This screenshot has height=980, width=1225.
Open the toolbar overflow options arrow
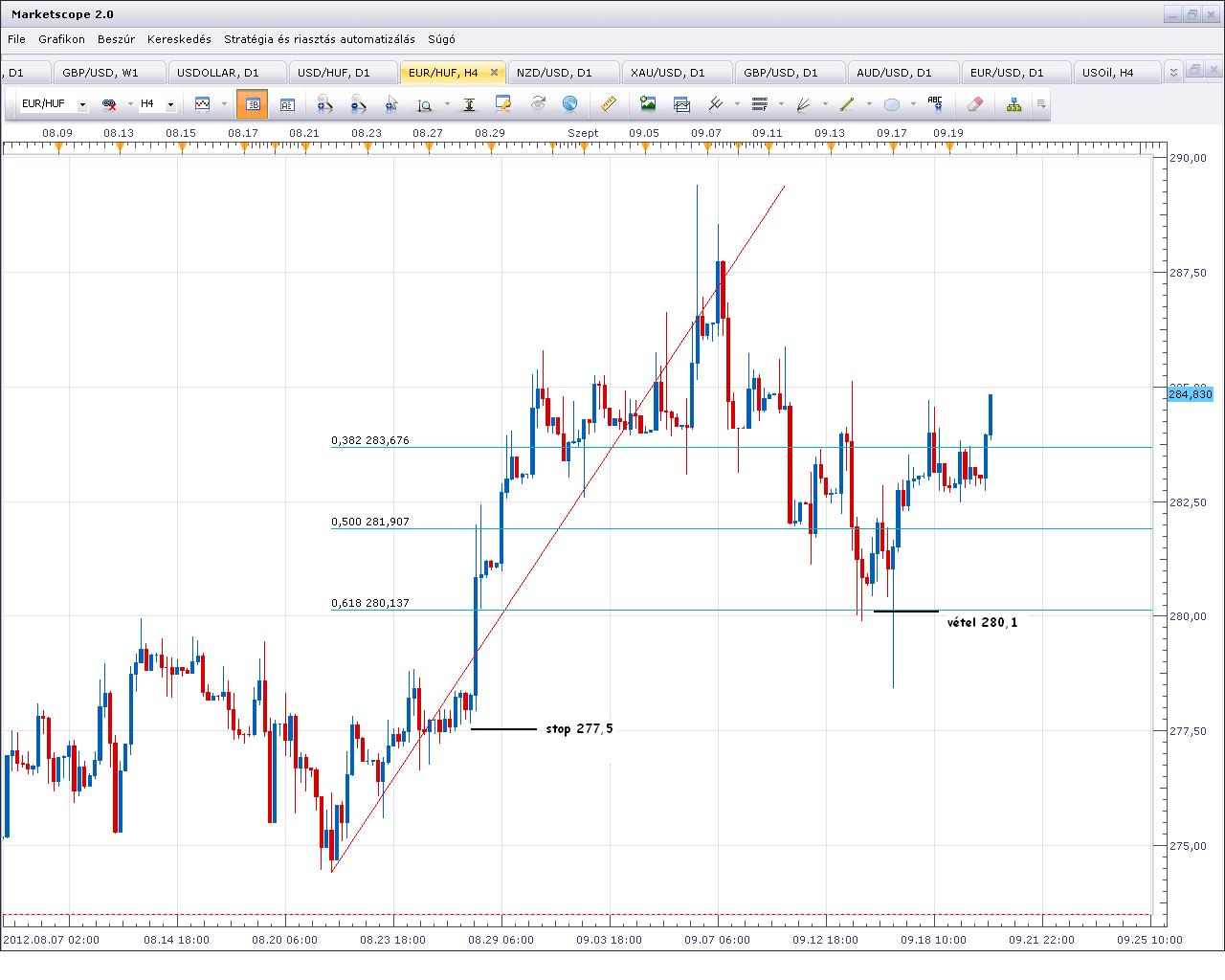pos(1041,104)
